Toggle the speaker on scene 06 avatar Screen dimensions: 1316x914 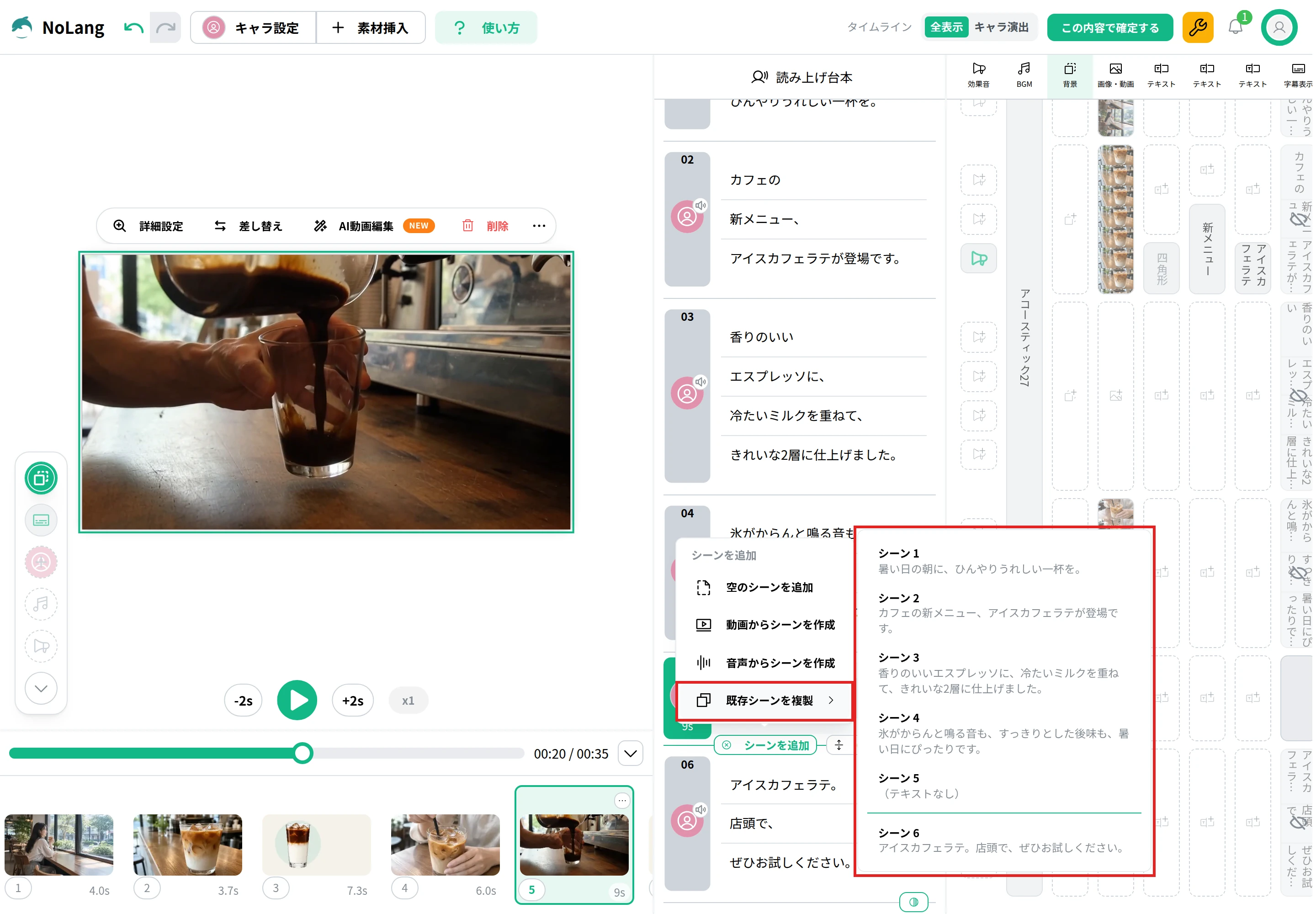click(700, 809)
